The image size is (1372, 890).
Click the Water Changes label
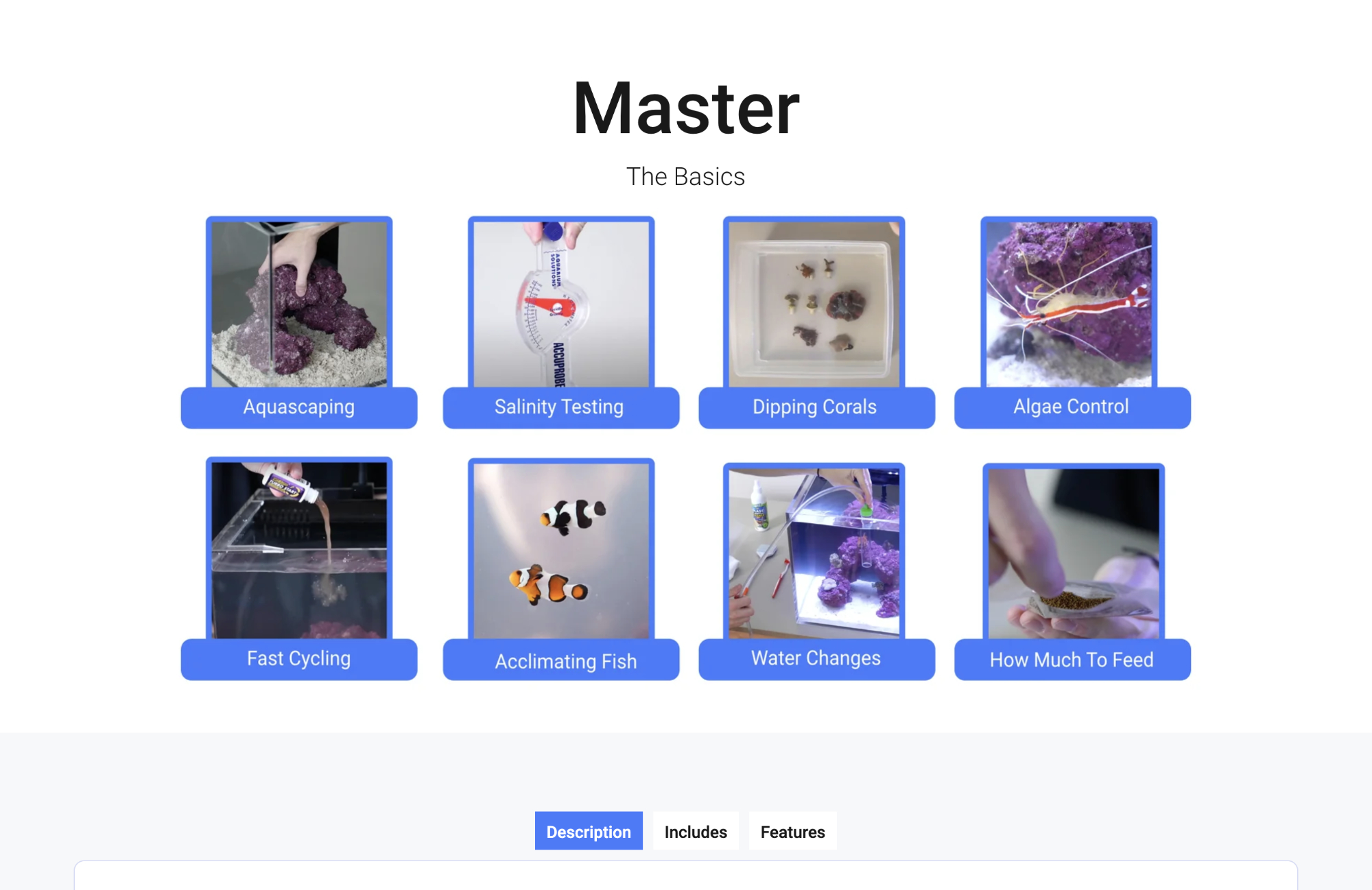[x=816, y=659]
